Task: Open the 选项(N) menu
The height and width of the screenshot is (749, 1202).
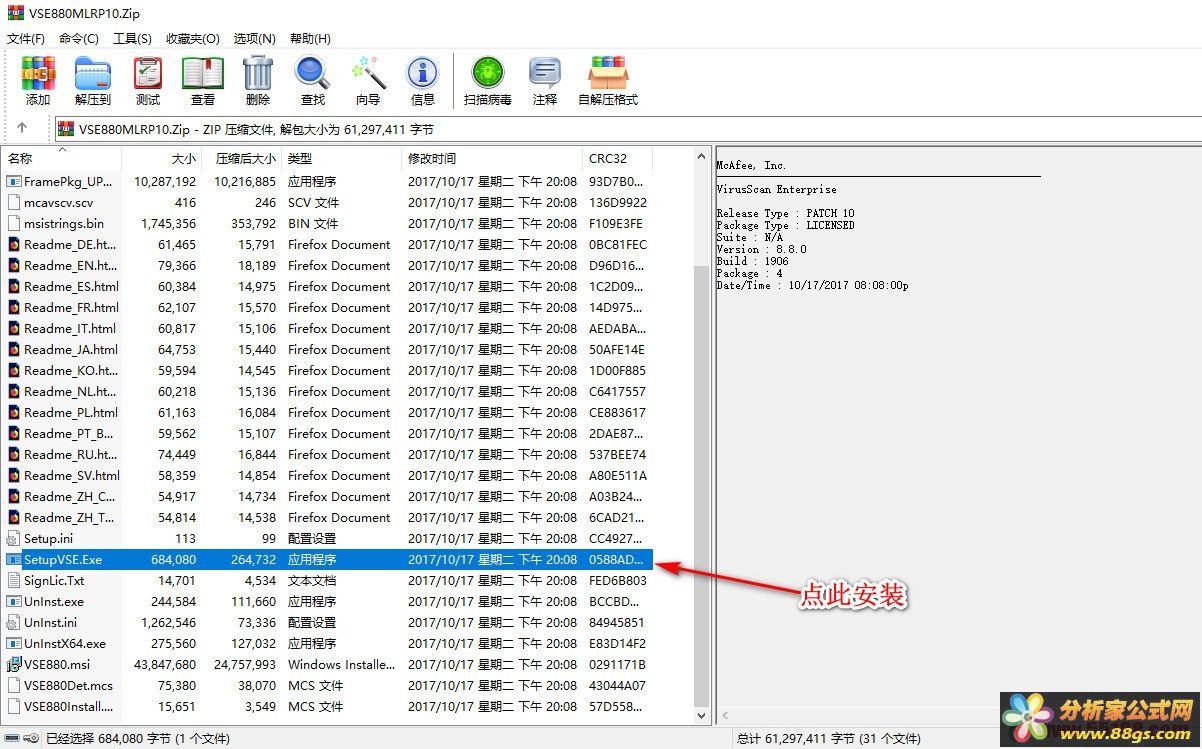Action: click(254, 38)
